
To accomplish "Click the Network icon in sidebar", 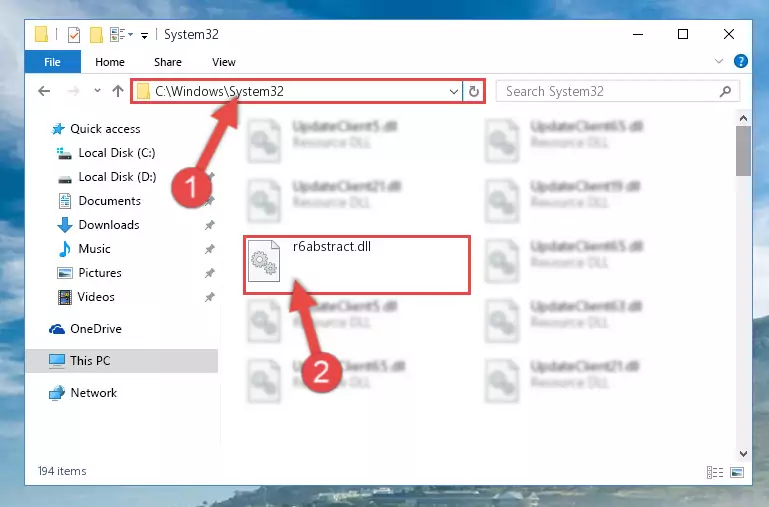I will point(57,393).
